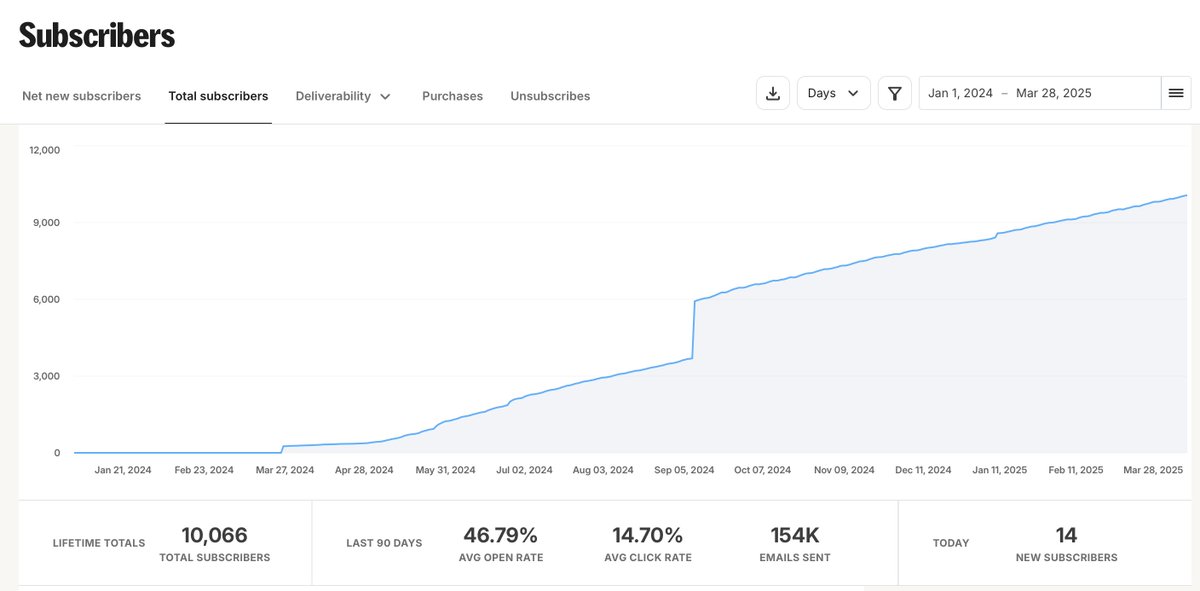1200x591 pixels.
Task: Edit the Mar 28, 2025 end date
Action: tap(1054, 93)
